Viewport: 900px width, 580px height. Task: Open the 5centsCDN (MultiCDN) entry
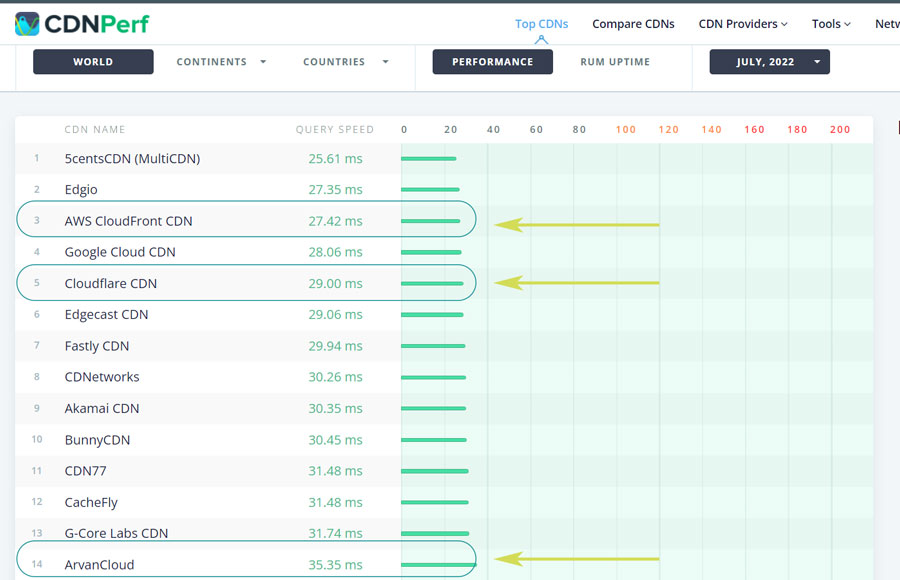click(133, 158)
